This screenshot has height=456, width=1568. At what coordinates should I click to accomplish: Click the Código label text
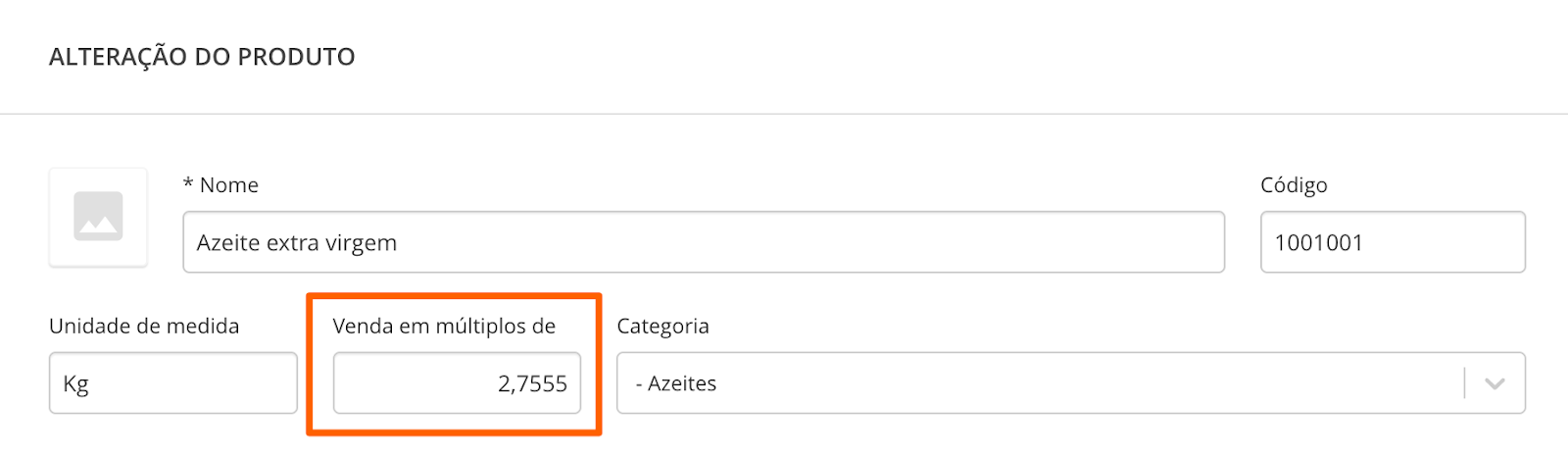(x=1294, y=185)
